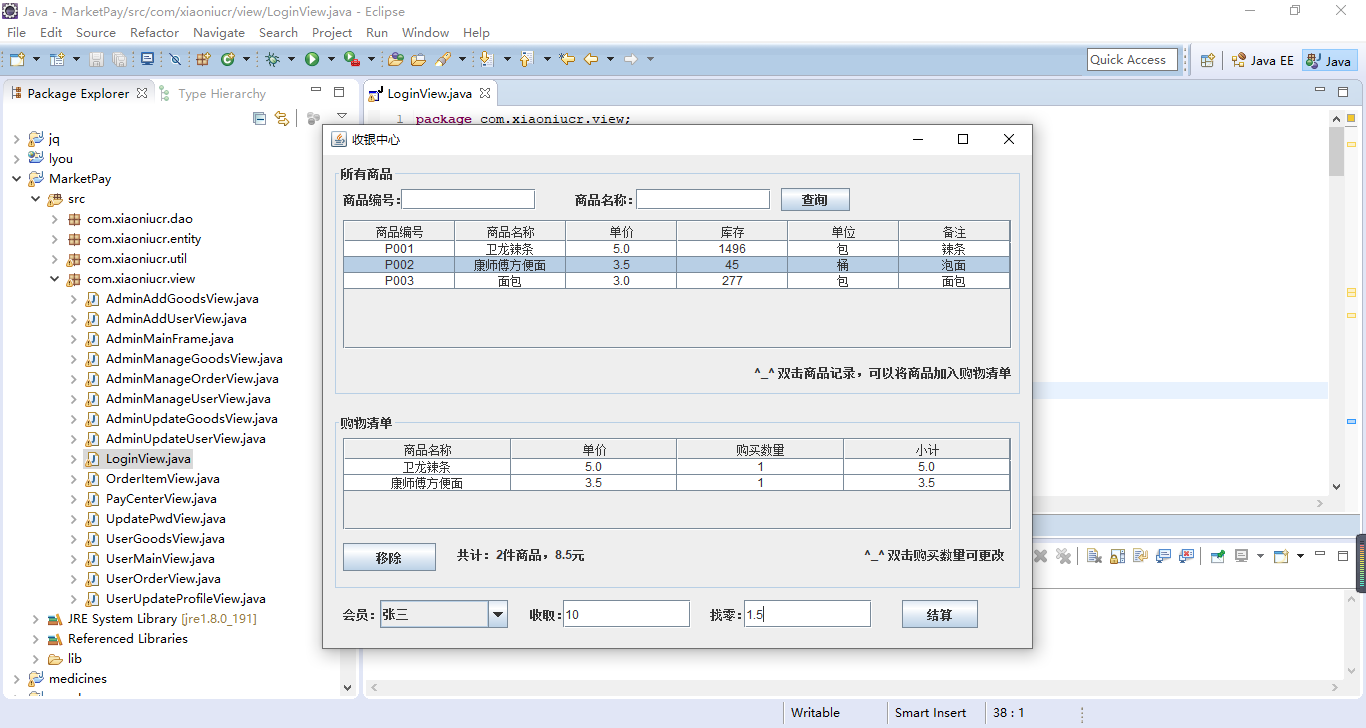Start debugging with the bug icon

pos(272,60)
